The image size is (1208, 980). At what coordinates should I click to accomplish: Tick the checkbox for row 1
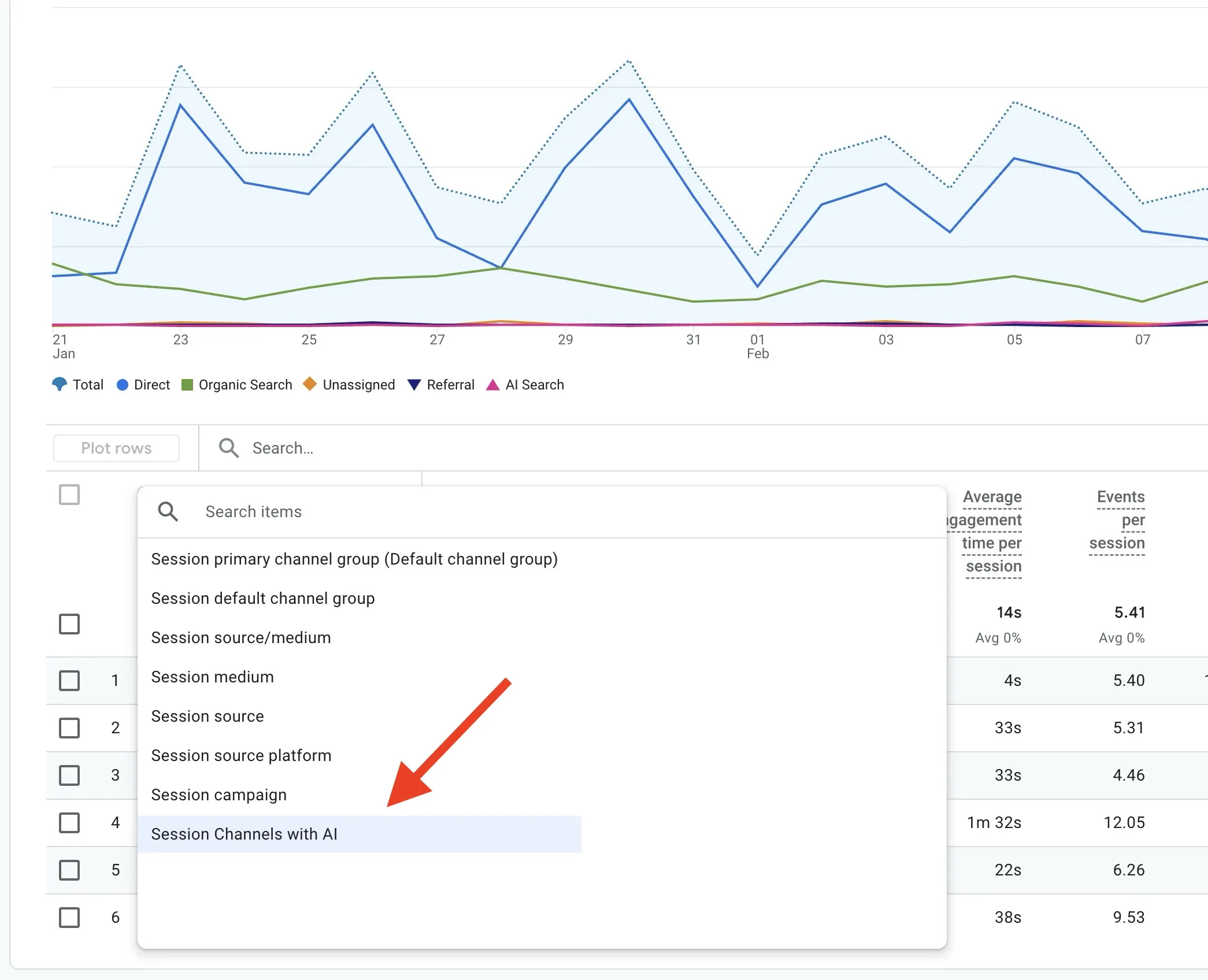pos(69,681)
